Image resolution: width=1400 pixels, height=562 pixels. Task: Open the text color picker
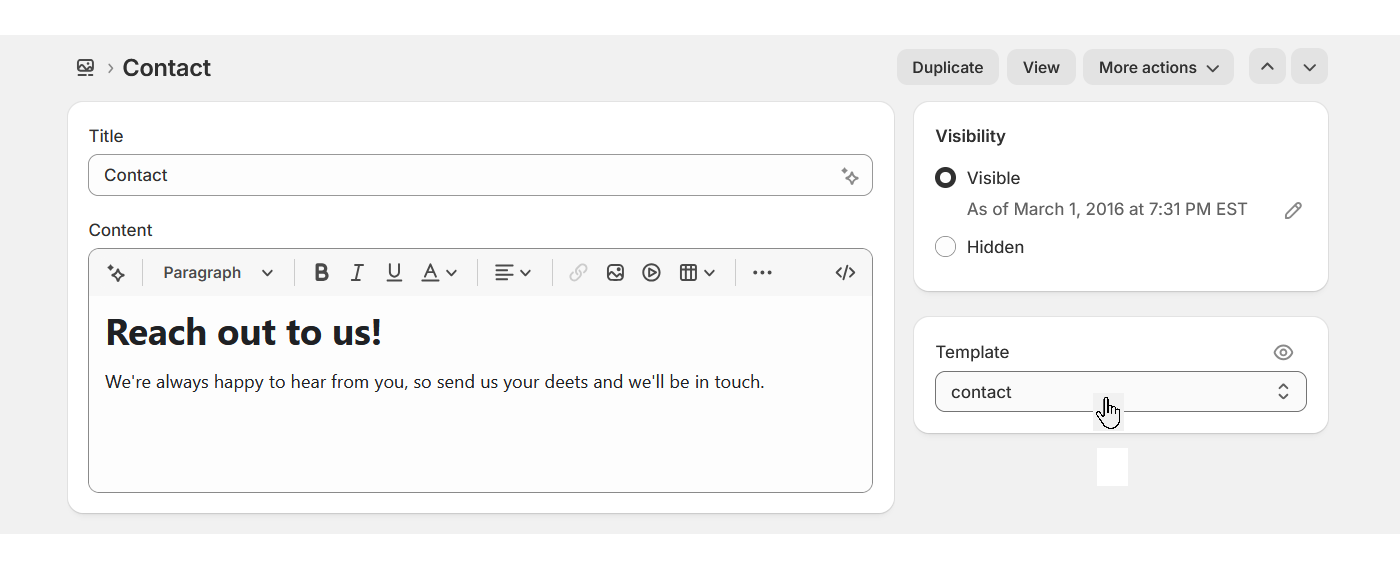[439, 273]
